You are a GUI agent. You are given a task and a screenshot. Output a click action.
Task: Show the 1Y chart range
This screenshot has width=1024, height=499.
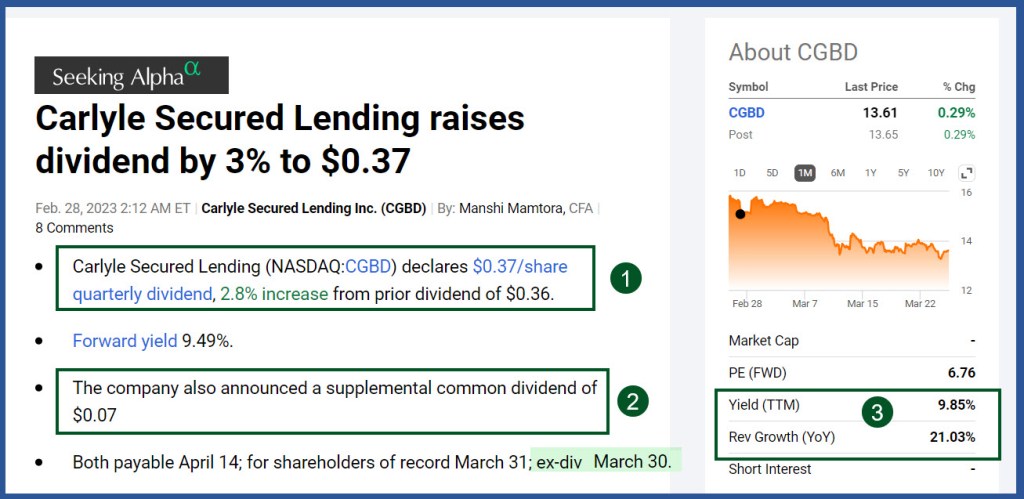870,173
